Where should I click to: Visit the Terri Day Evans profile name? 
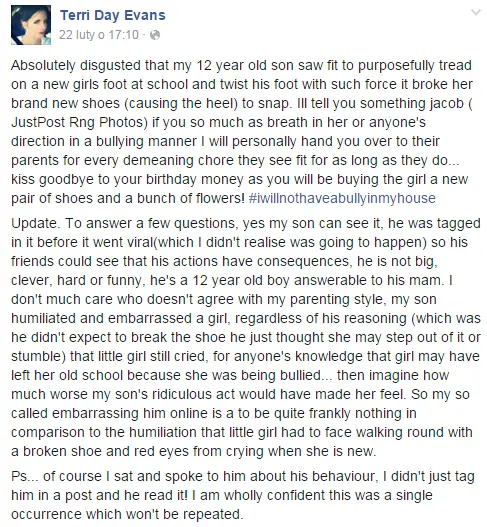(113, 15)
